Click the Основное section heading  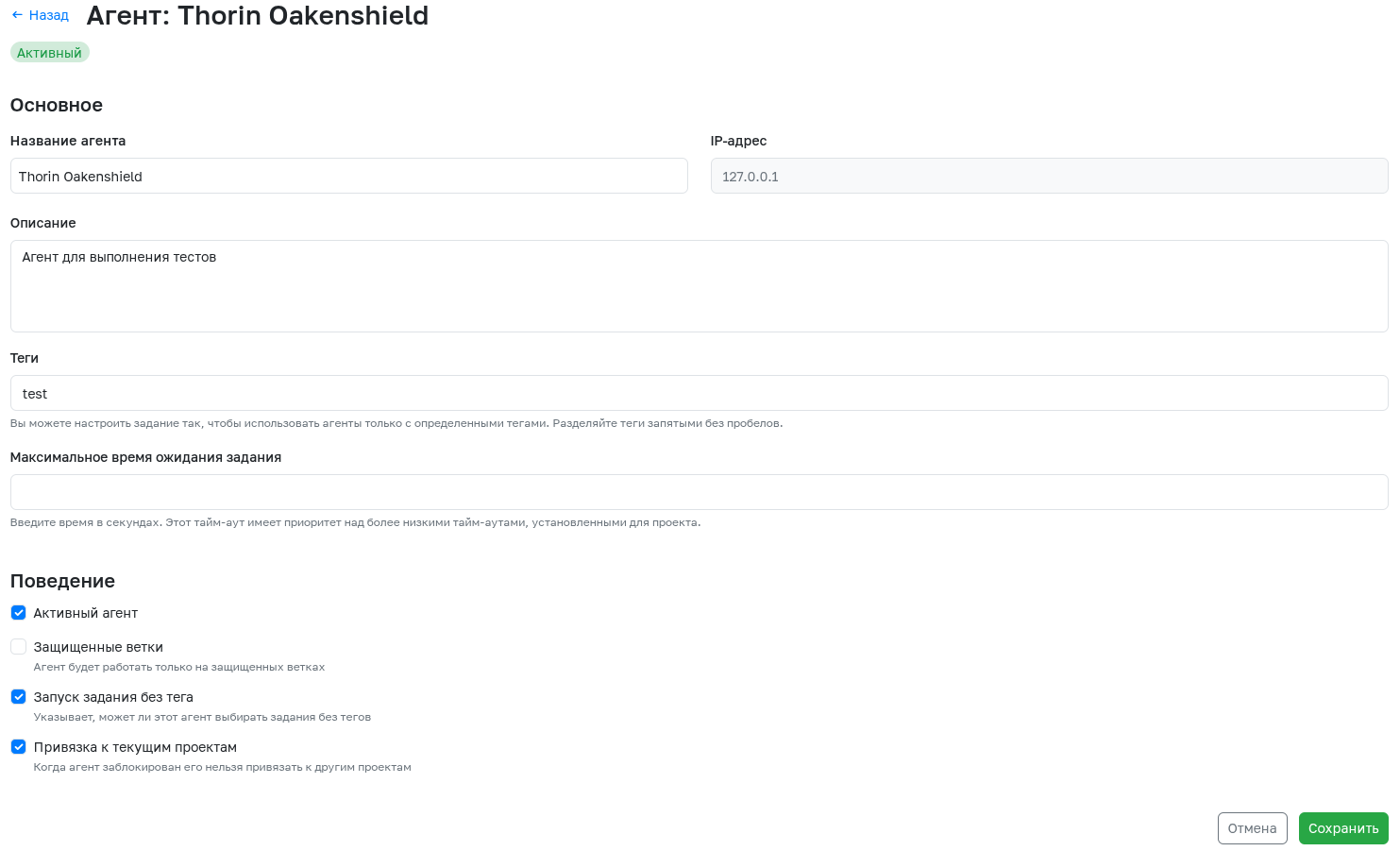(57, 106)
